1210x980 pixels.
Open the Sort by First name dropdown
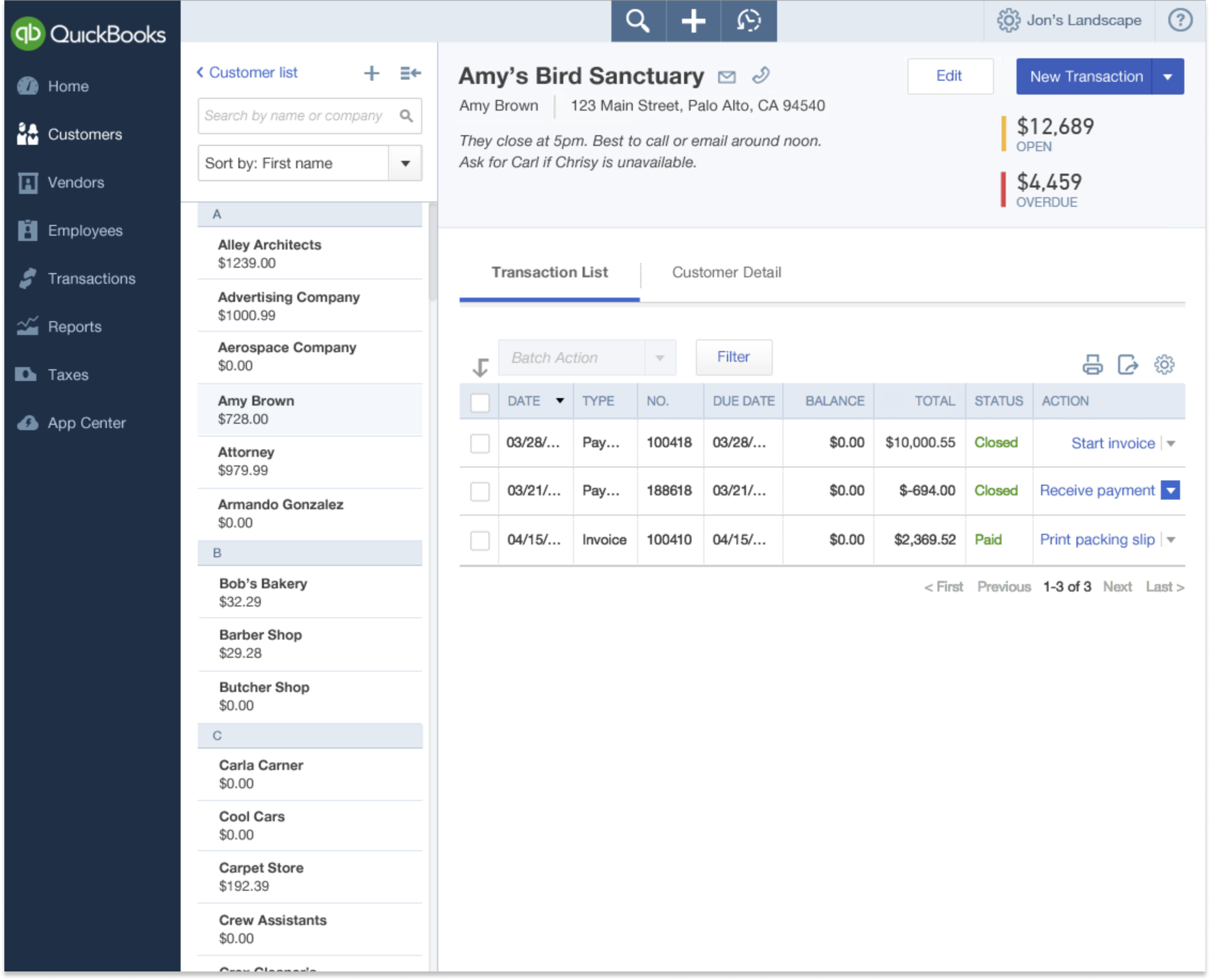(405, 164)
